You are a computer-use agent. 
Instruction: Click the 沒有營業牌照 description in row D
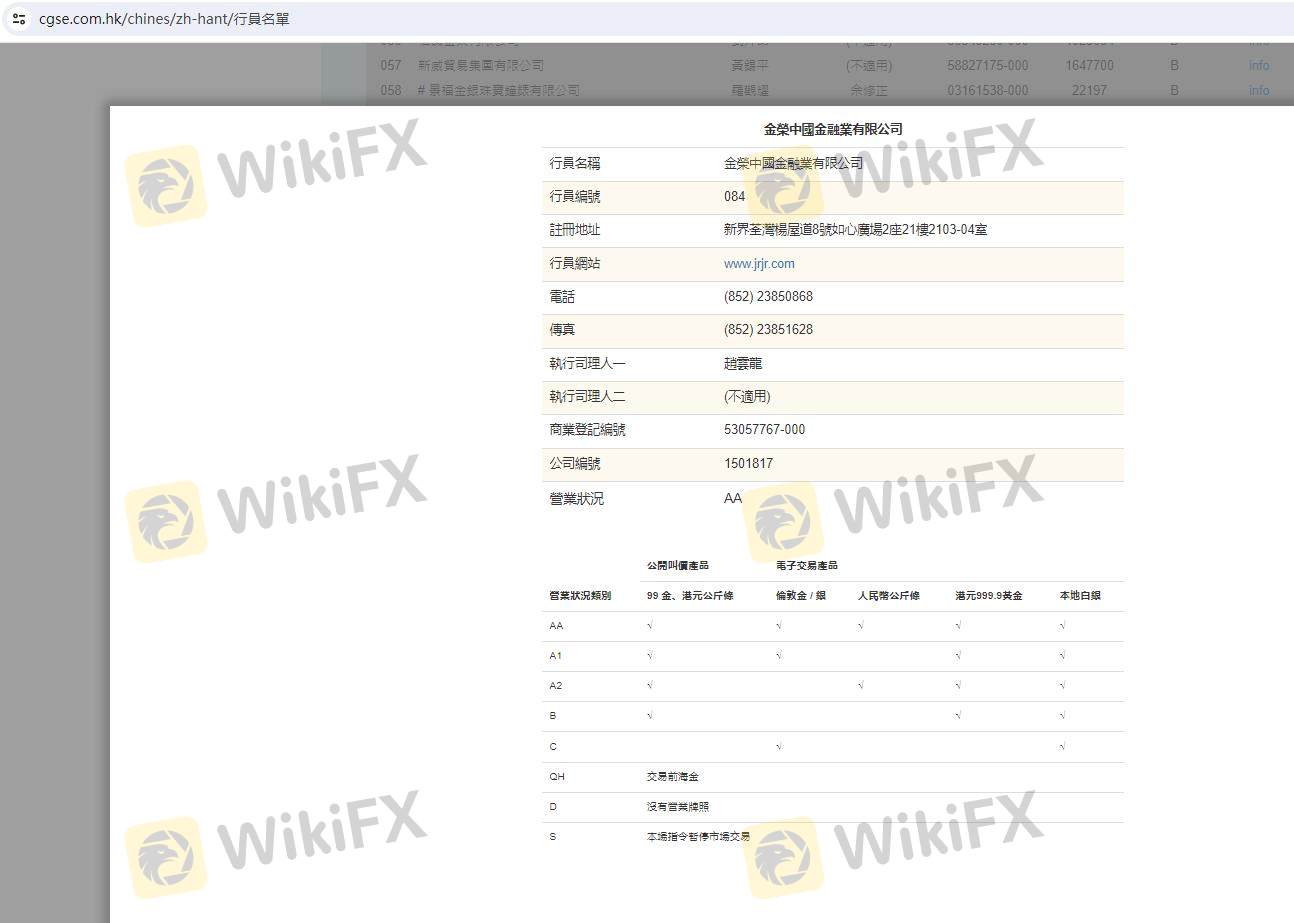pyautogui.click(x=677, y=807)
